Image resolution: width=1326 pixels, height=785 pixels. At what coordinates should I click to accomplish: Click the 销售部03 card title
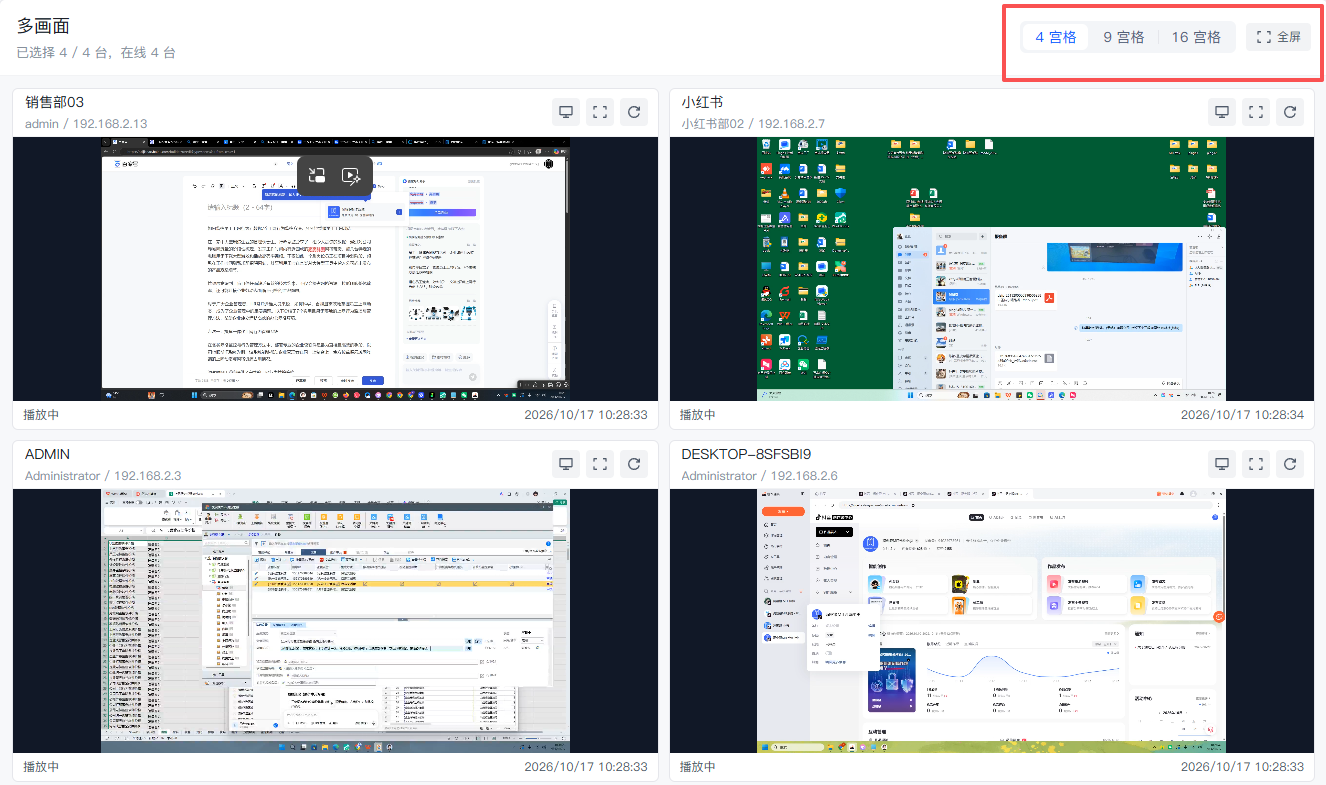coord(55,102)
